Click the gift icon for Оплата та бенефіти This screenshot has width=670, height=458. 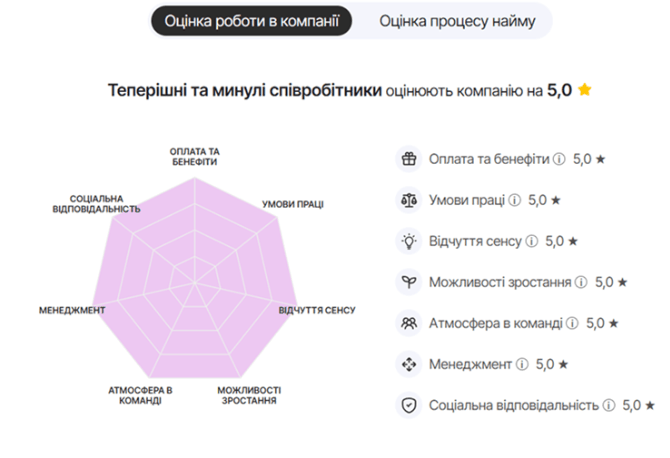(409, 159)
